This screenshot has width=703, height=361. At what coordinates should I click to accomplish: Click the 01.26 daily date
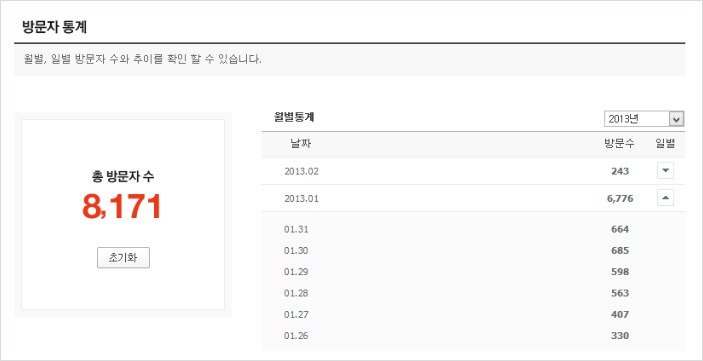click(296, 336)
